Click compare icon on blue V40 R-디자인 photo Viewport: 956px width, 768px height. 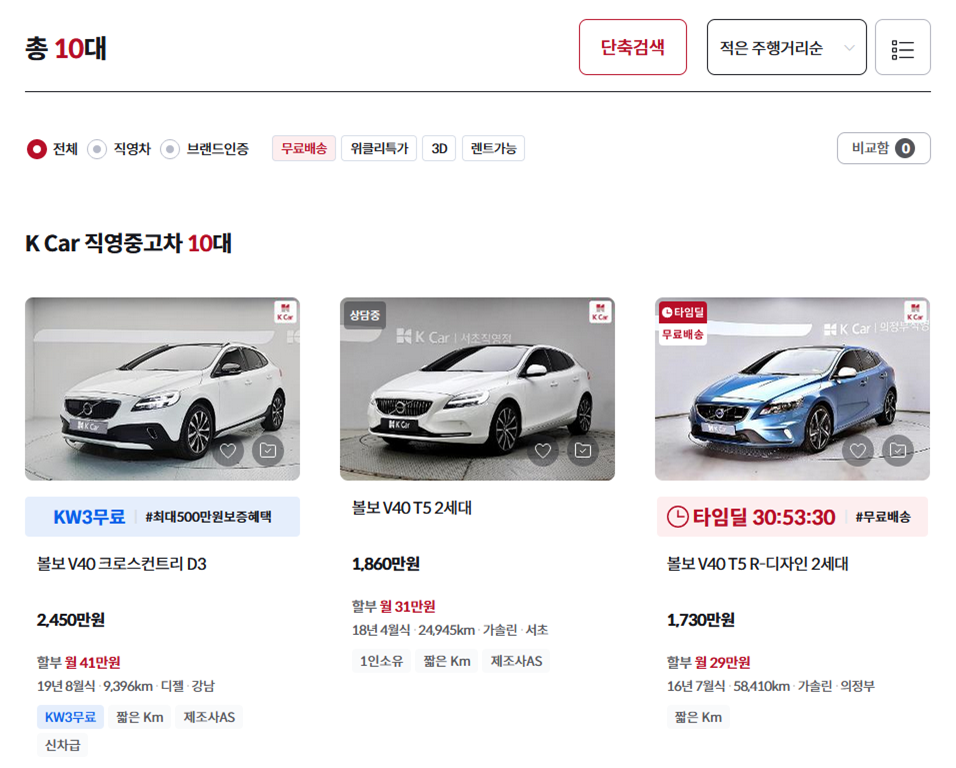[898, 450]
